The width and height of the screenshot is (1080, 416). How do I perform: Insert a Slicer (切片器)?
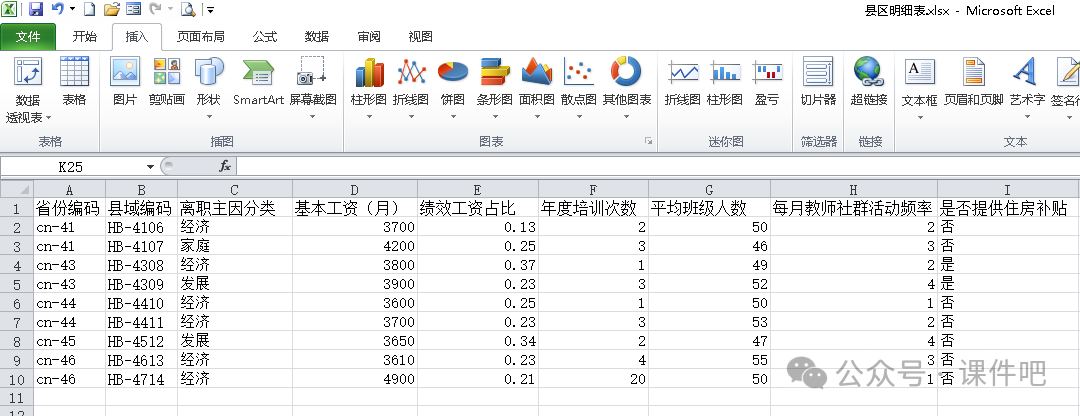818,81
